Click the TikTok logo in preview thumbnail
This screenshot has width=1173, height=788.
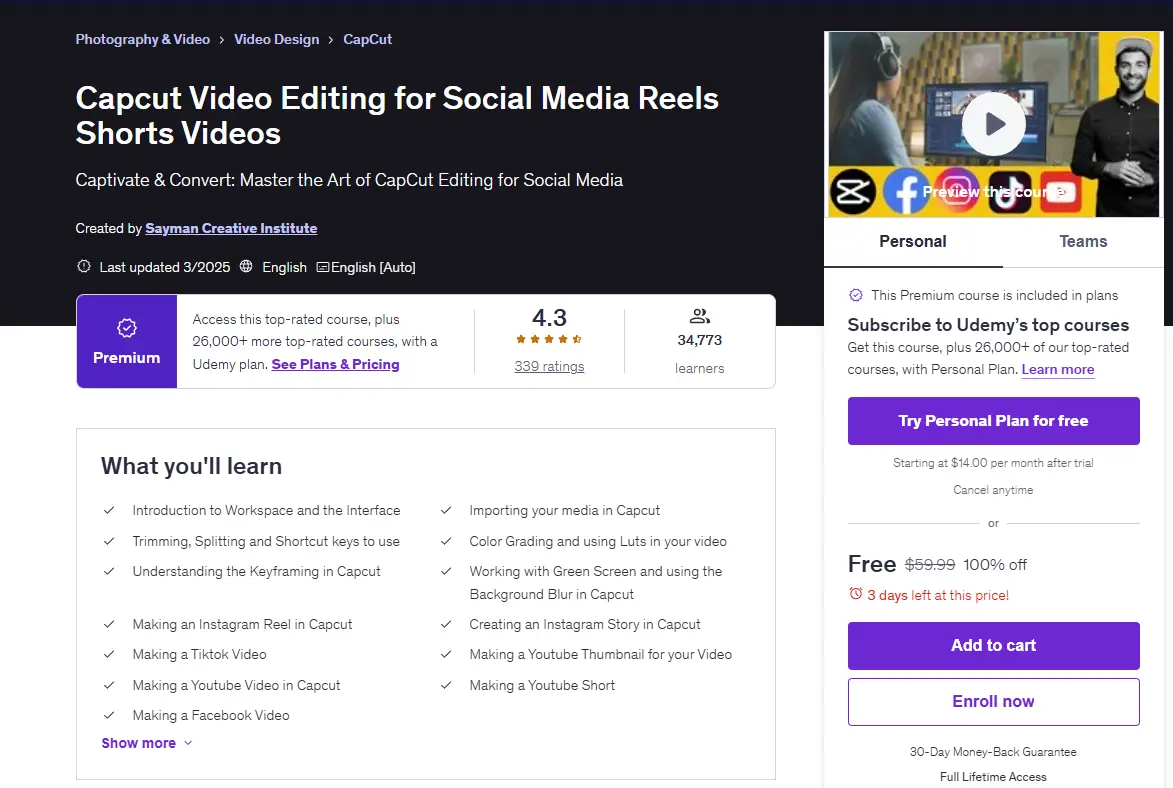tap(1009, 192)
